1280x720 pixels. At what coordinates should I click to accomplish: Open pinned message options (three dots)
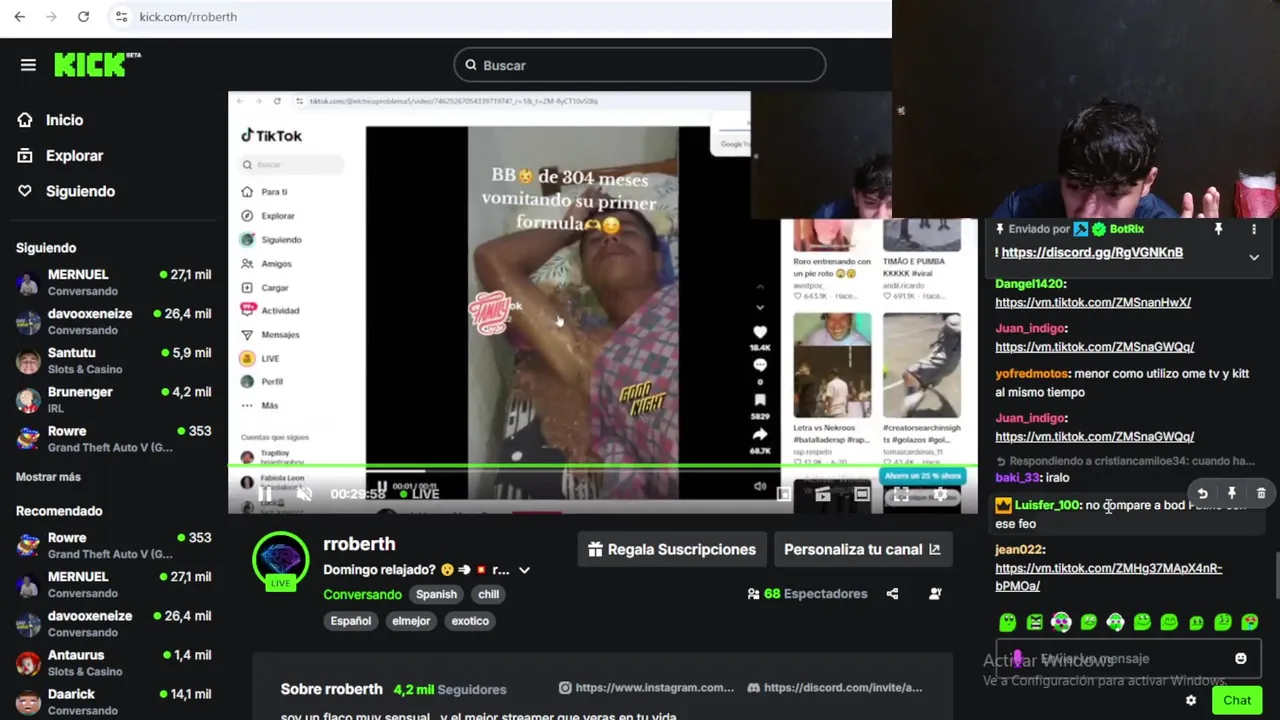(1254, 230)
